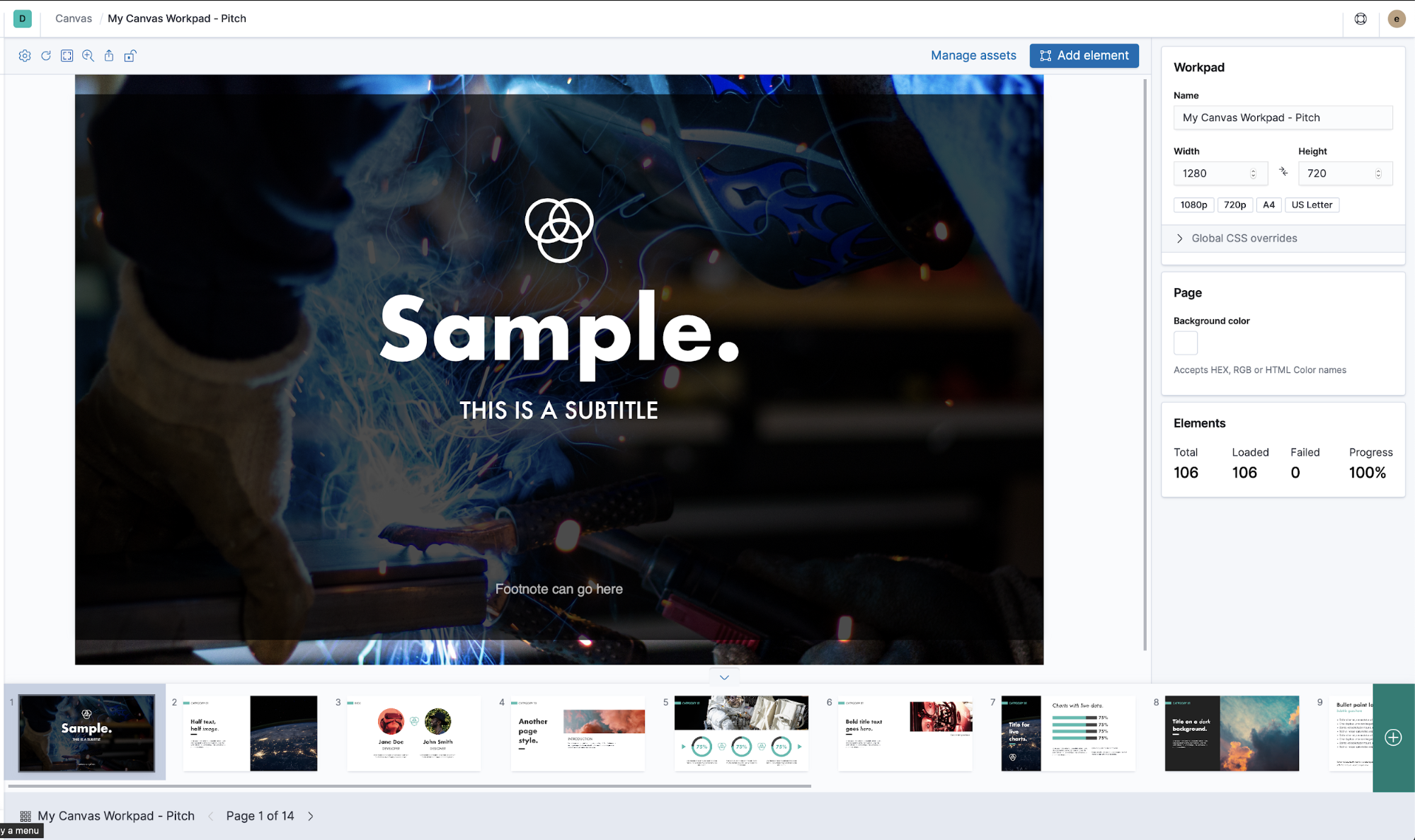
Task: Select 720p preset resolution
Action: click(x=1235, y=205)
